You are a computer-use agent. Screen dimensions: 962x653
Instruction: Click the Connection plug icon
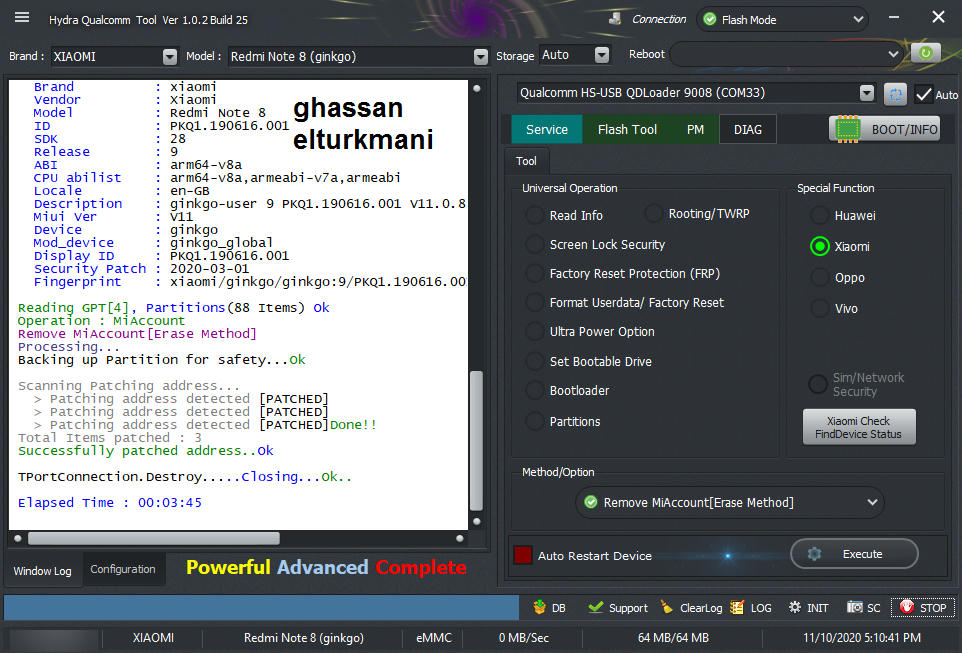click(x=615, y=19)
